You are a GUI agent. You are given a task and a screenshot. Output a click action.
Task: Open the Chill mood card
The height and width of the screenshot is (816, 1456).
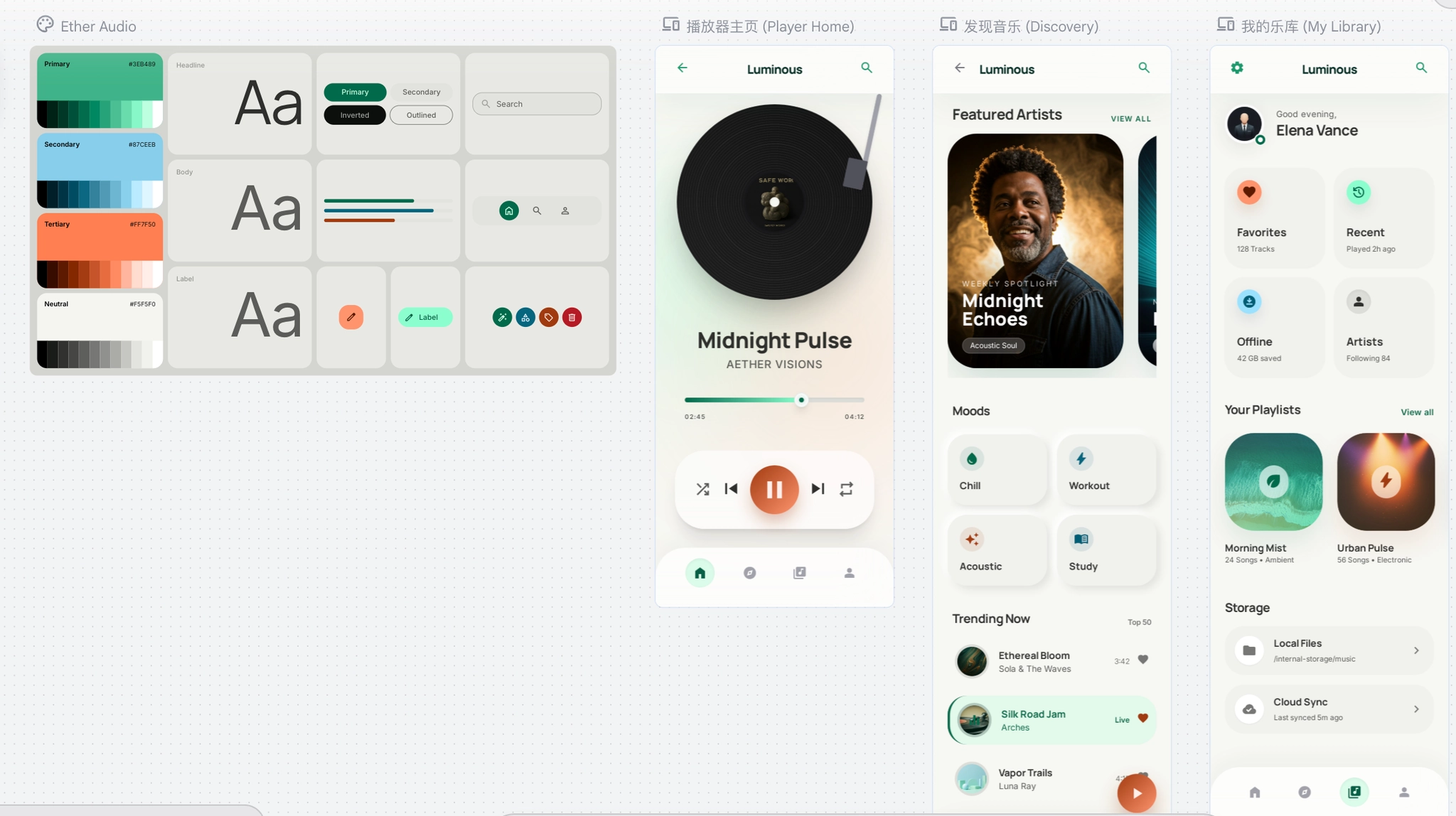[997, 470]
